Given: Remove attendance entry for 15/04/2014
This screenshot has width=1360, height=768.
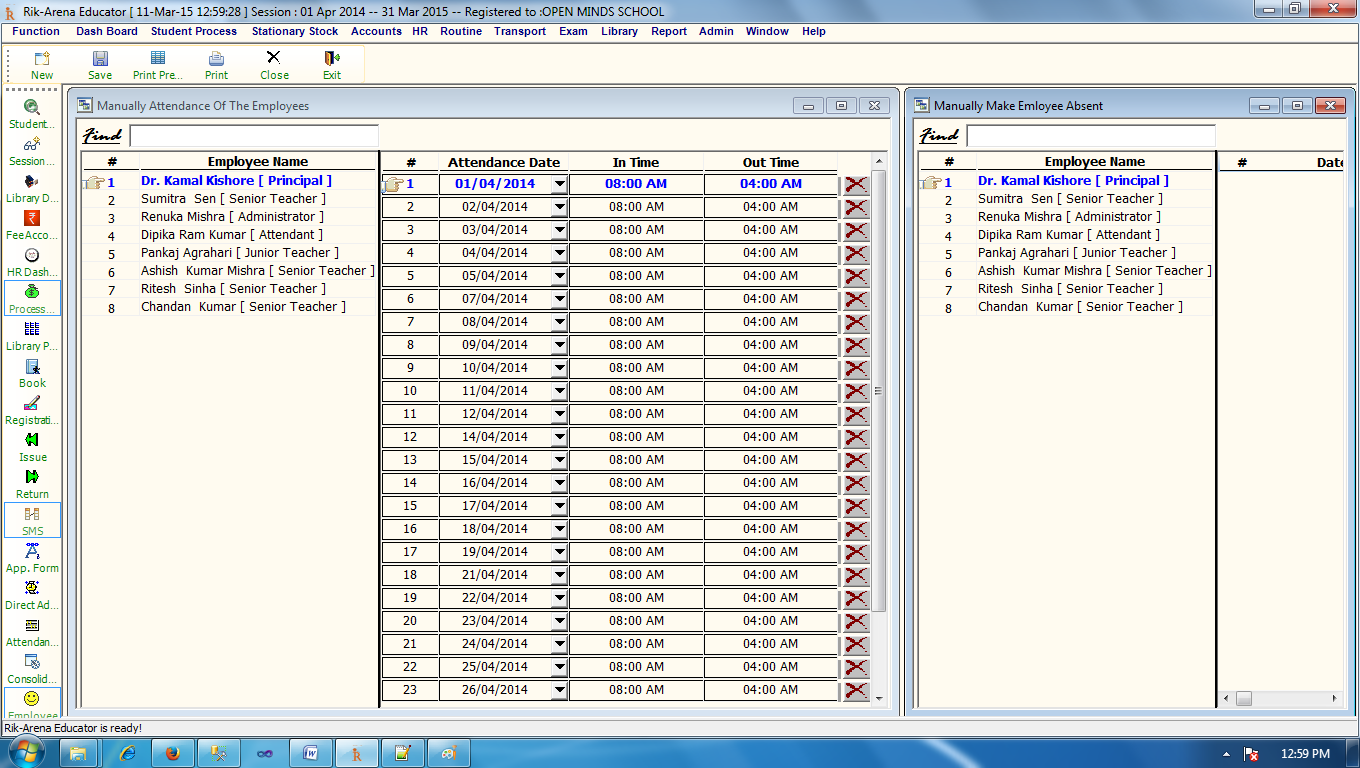Looking at the screenshot, I should click(x=856, y=460).
